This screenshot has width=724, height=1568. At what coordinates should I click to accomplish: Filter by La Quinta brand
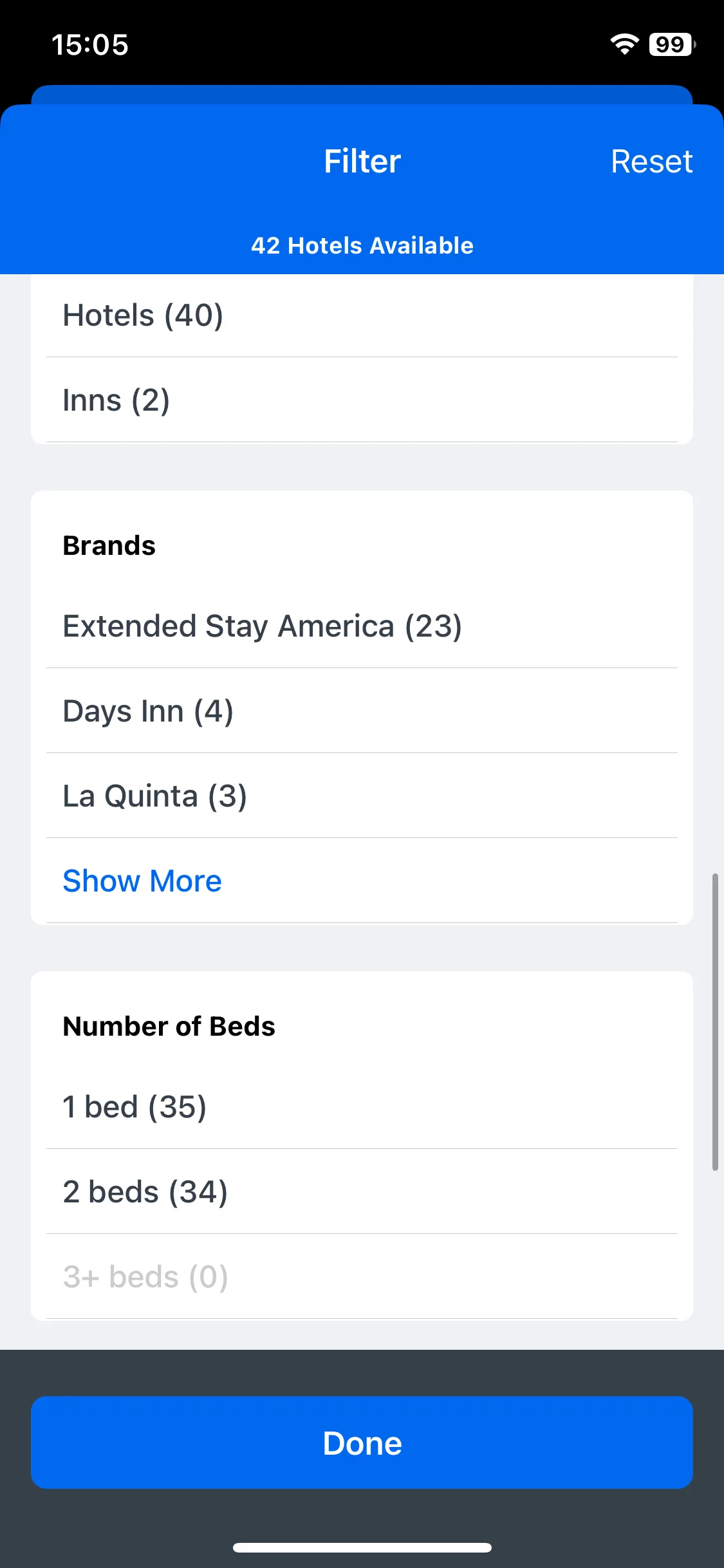[362, 796]
